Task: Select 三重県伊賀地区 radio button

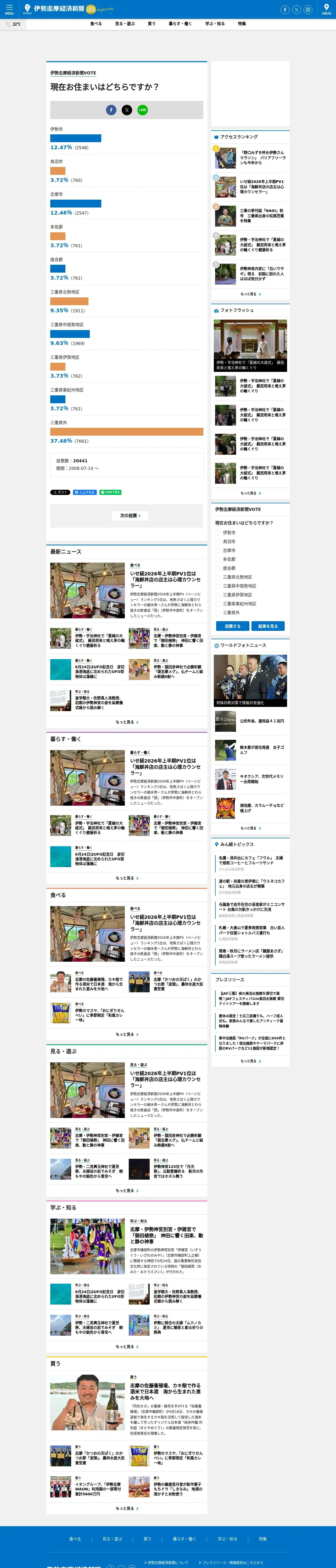Action: (x=218, y=595)
